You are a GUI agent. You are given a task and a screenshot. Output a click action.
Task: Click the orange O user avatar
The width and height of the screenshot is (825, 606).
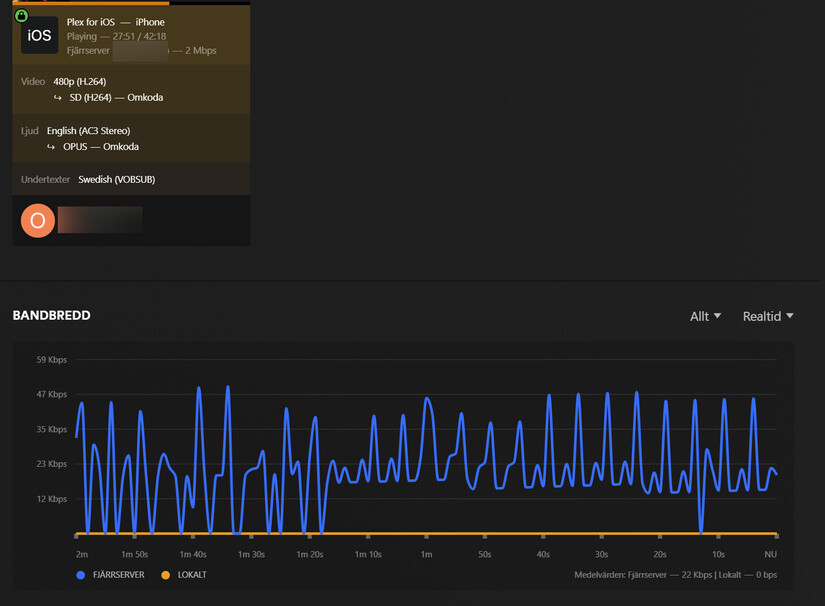click(x=38, y=220)
